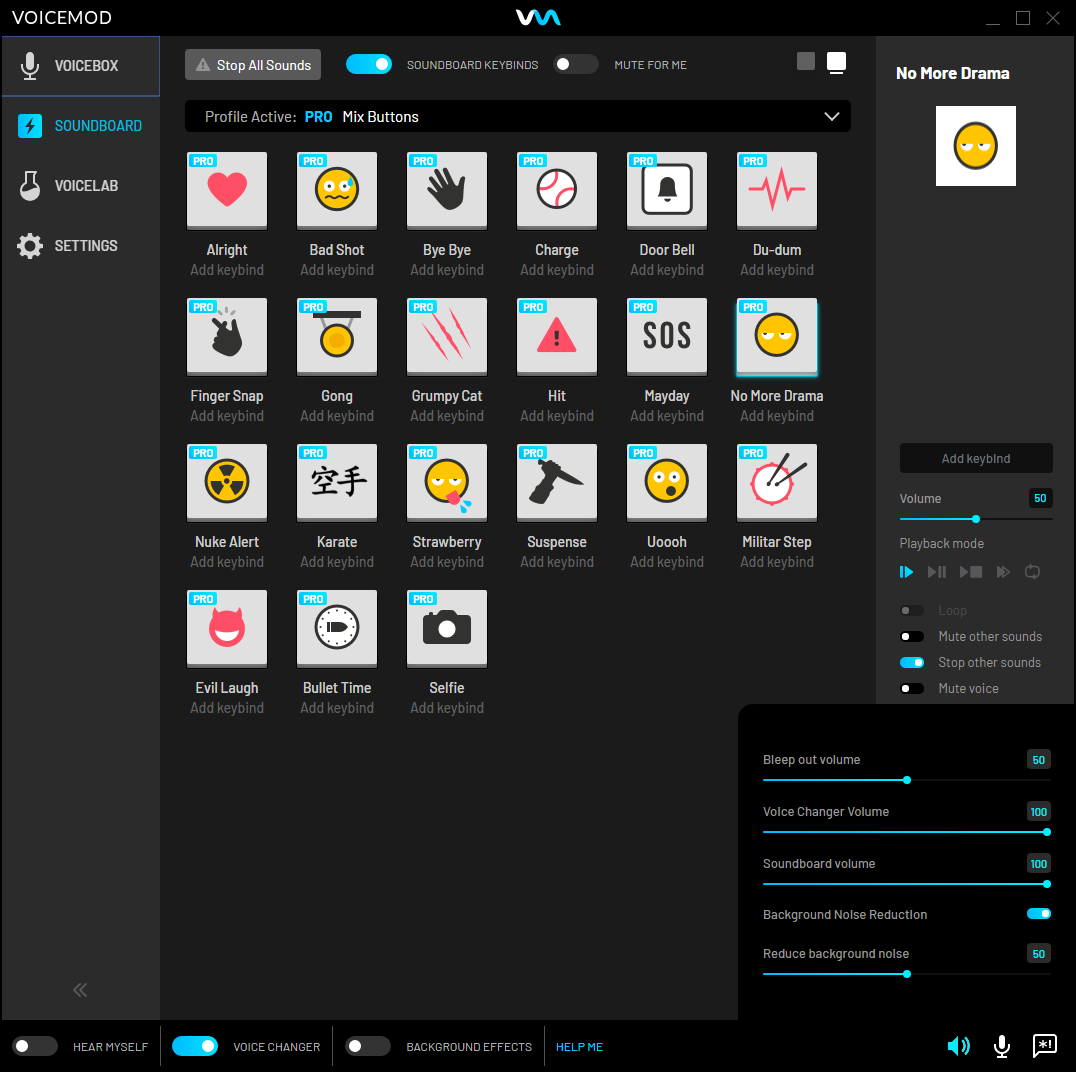The height and width of the screenshot is (1072, 1076).
Task: Play the Gong sound
Action: pos(337,336)
